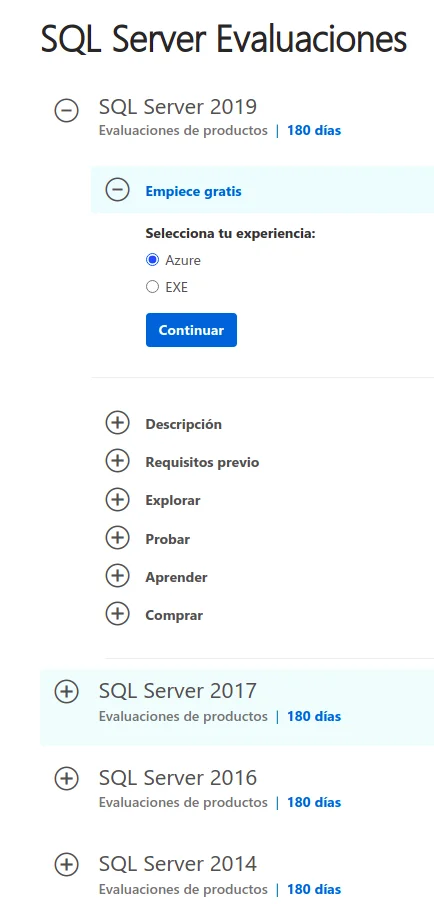Open the Empiece gratis link
This screenshot has height=904, width=434.
193,191
